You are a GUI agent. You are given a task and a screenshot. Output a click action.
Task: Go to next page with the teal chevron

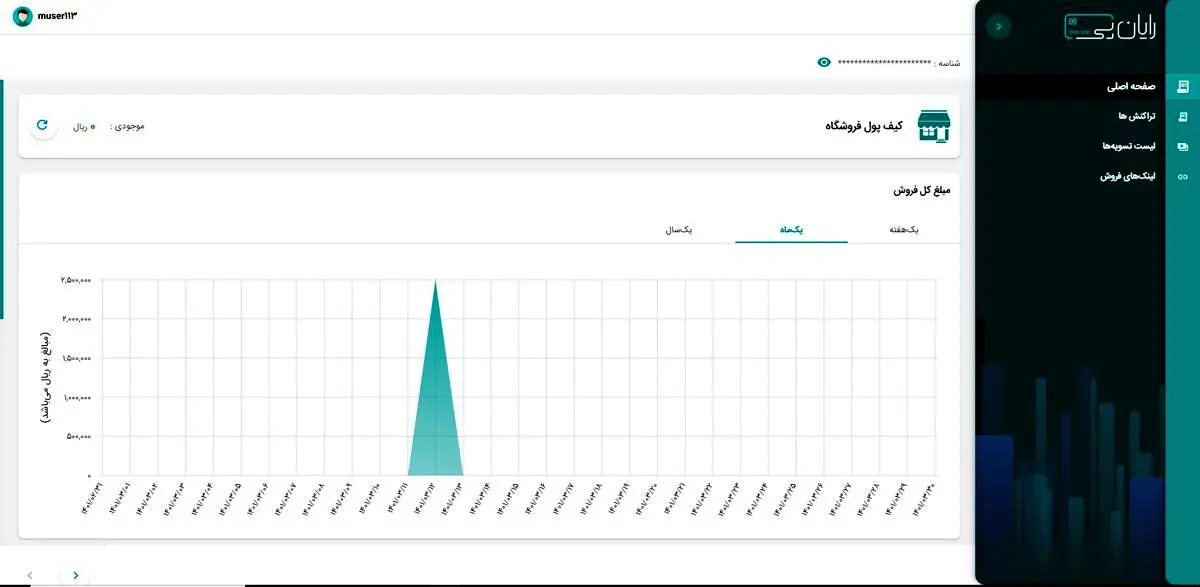[75, 575]
